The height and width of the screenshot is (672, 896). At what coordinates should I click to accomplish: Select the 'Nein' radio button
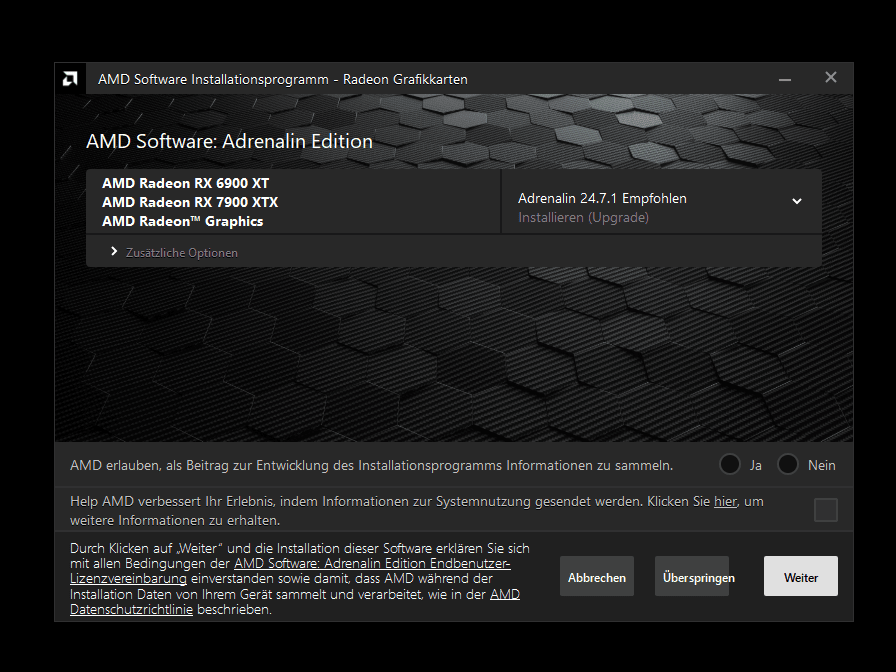(788, 465)
